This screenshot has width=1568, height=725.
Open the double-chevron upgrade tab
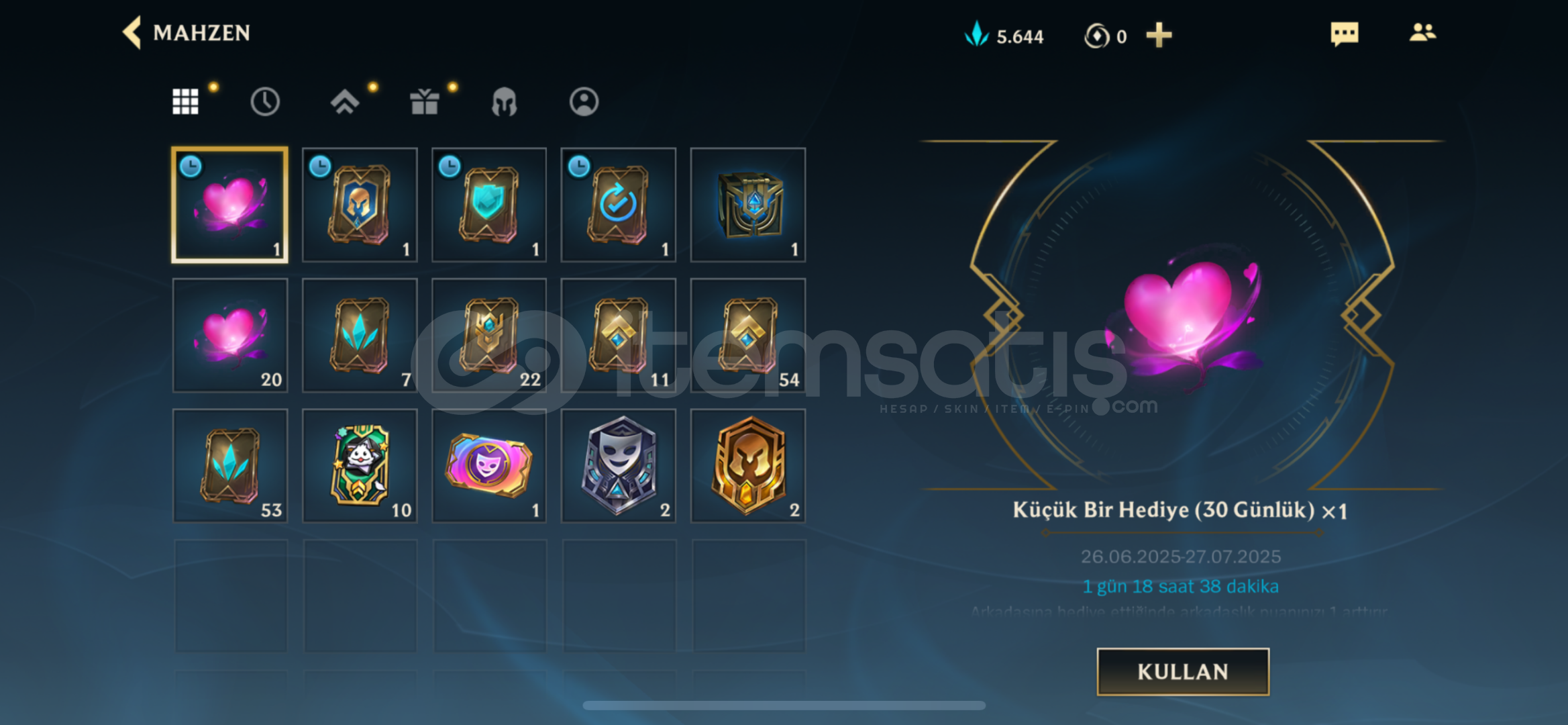344,101
